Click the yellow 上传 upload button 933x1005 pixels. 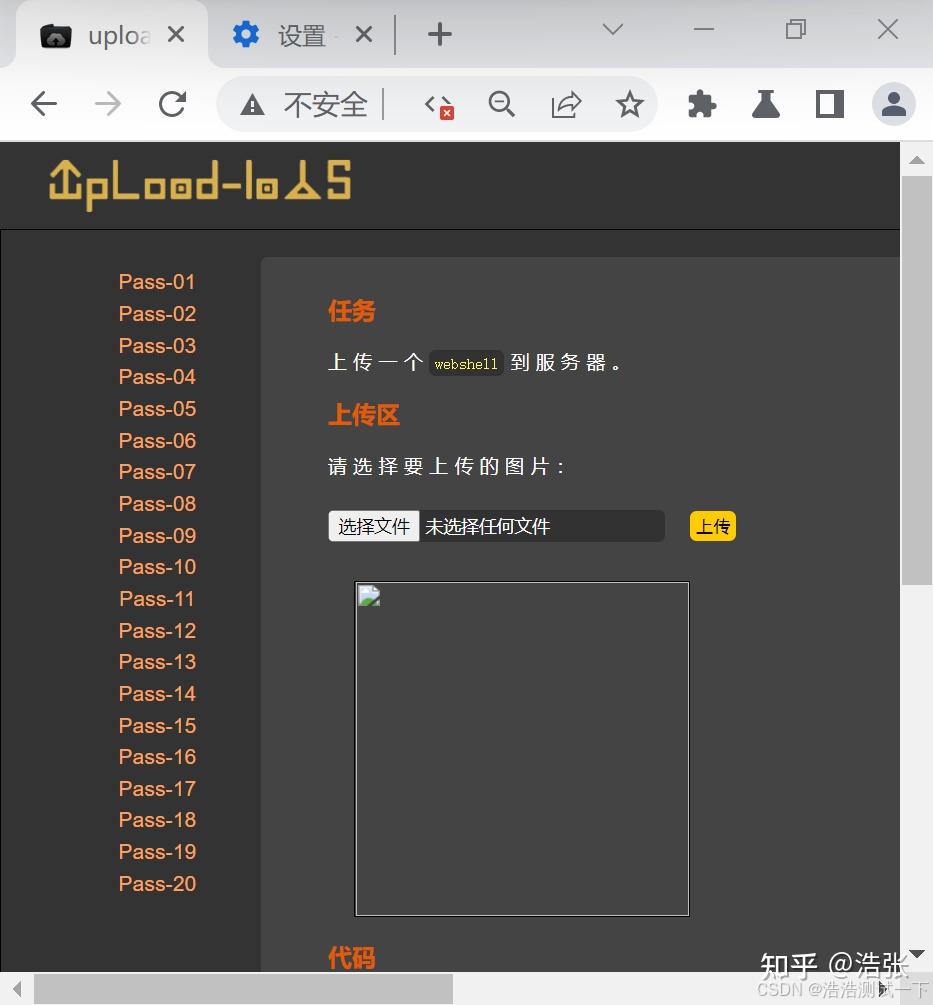tap(713, 526)
